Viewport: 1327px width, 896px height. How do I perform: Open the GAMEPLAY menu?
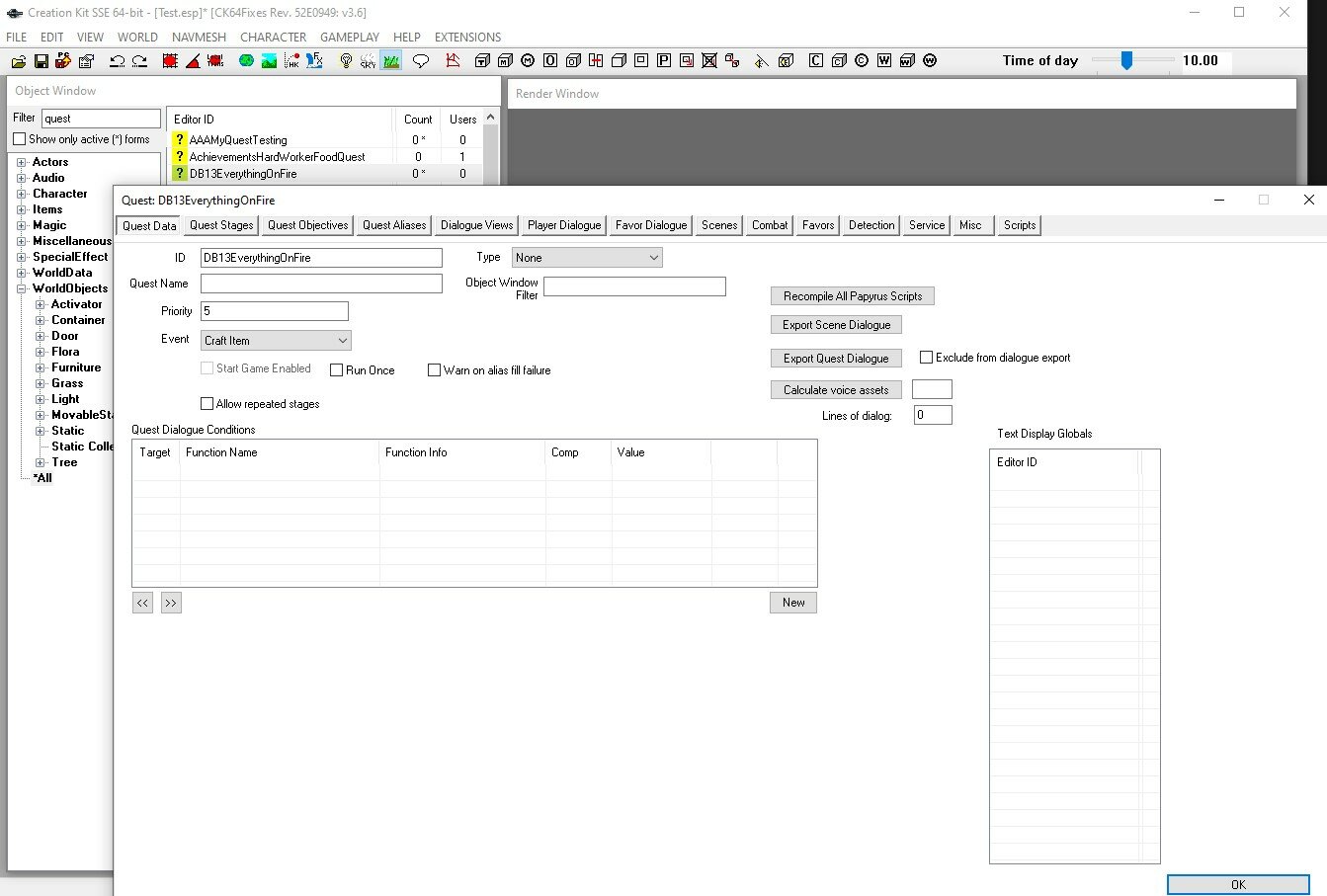point(350,37)
